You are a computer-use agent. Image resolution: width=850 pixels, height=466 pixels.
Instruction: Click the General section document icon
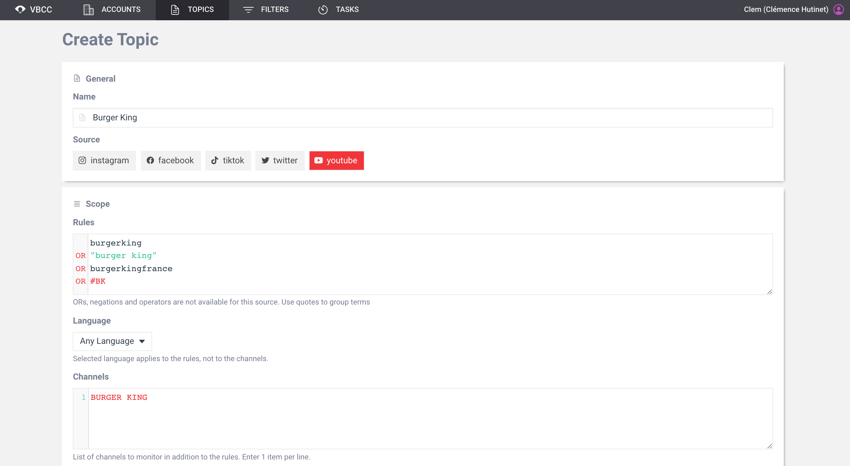(77, 79)
